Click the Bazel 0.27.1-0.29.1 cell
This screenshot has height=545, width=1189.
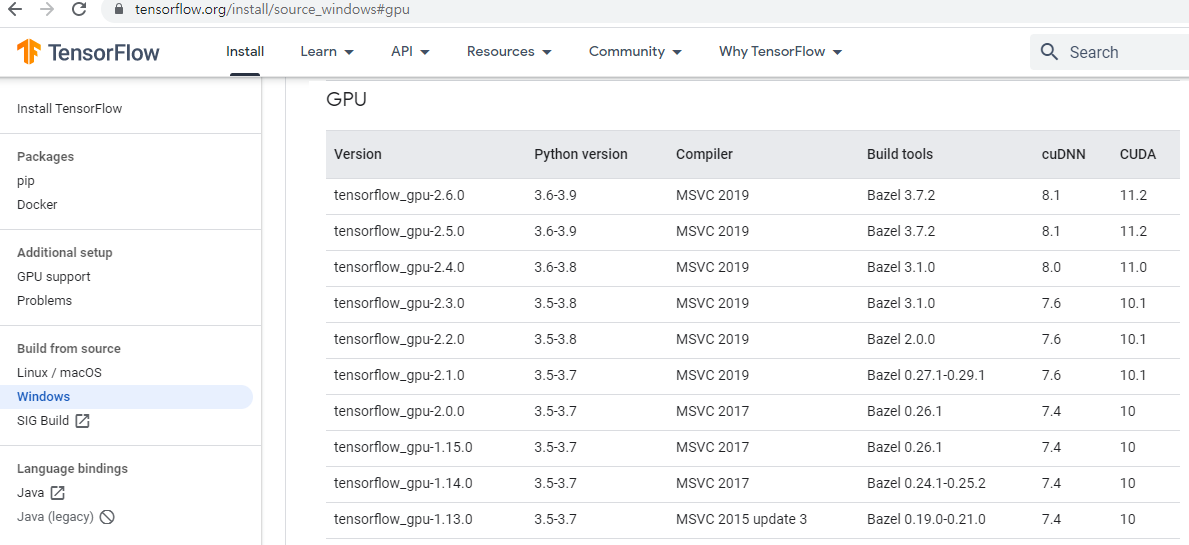pyautogui.click(x=926, y=375)
